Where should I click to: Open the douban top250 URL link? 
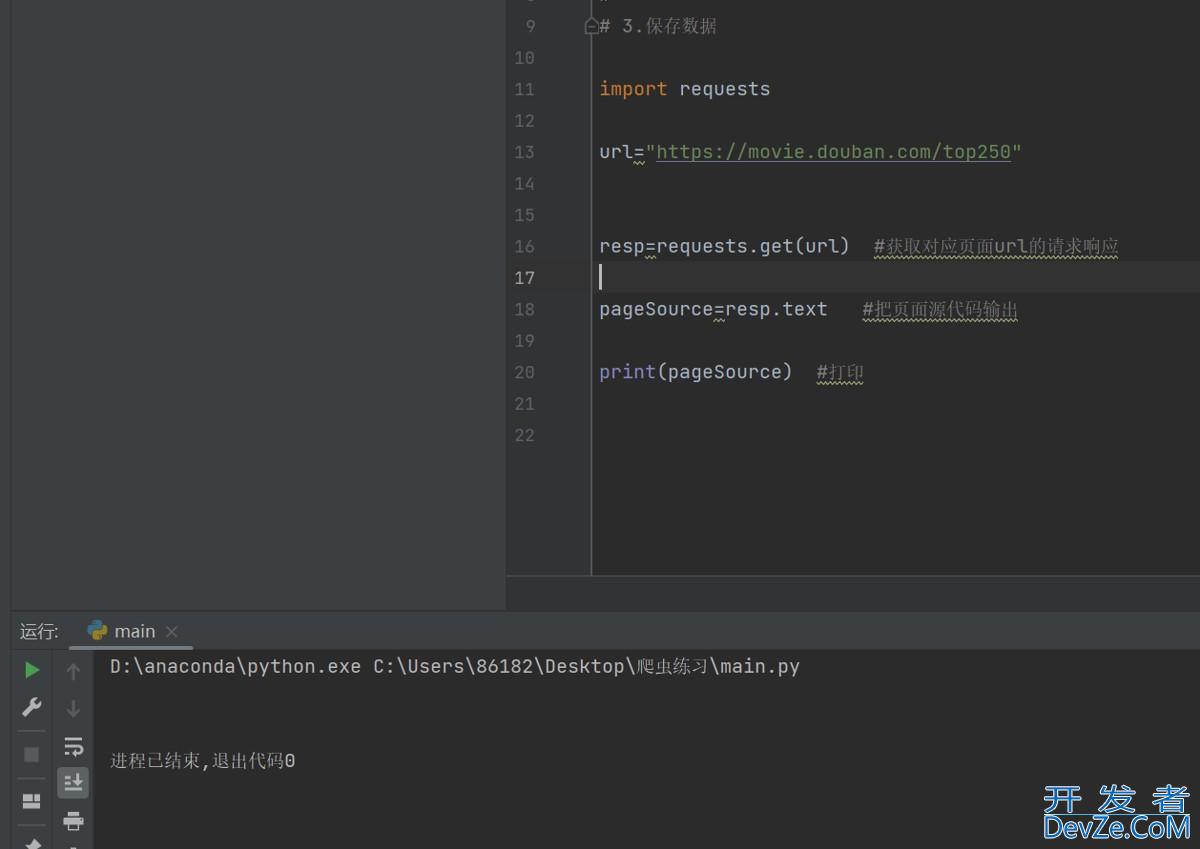833,152
